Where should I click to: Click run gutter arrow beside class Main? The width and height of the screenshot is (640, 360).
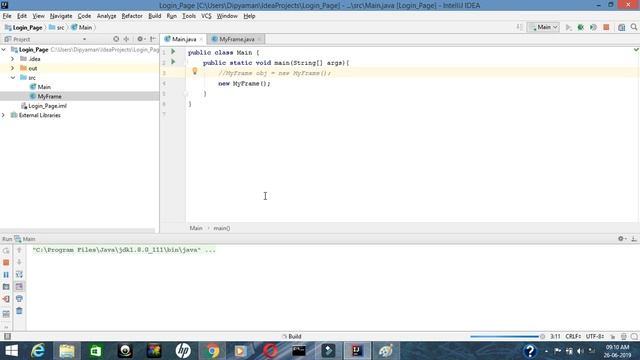point(173,52)
